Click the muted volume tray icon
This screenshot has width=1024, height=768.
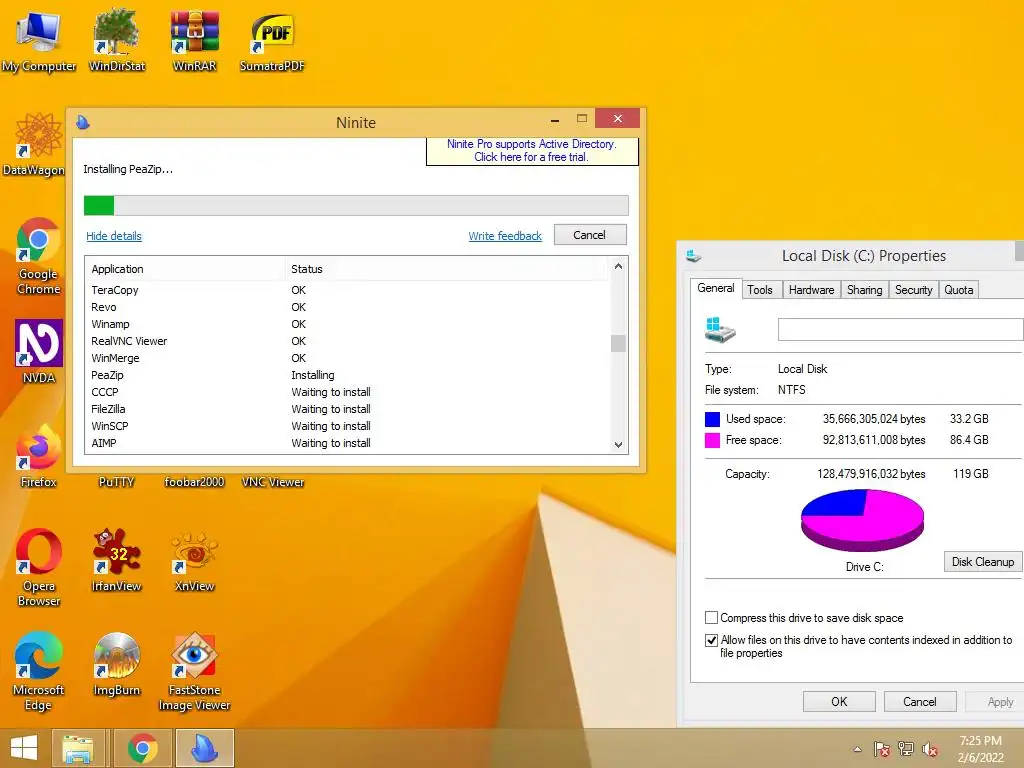coord(930,749)
